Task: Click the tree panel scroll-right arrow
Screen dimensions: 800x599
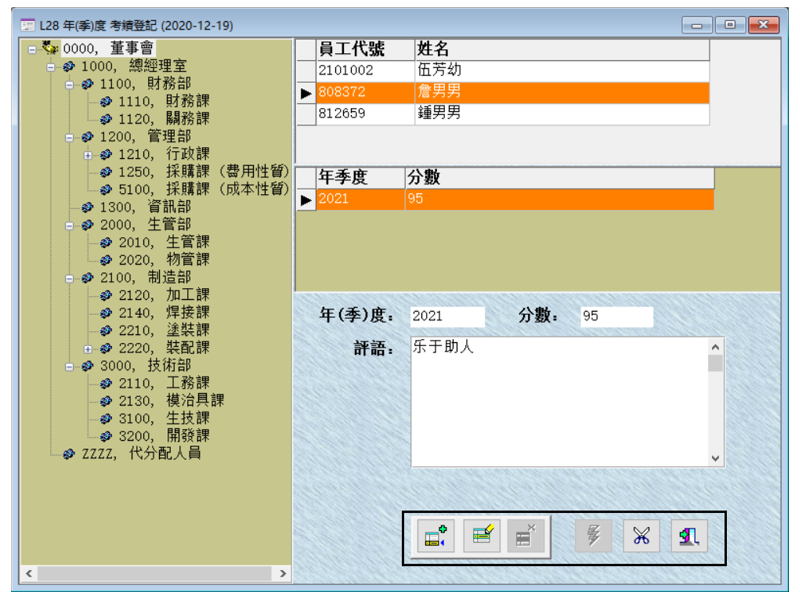Action: (x=283, y=573)
